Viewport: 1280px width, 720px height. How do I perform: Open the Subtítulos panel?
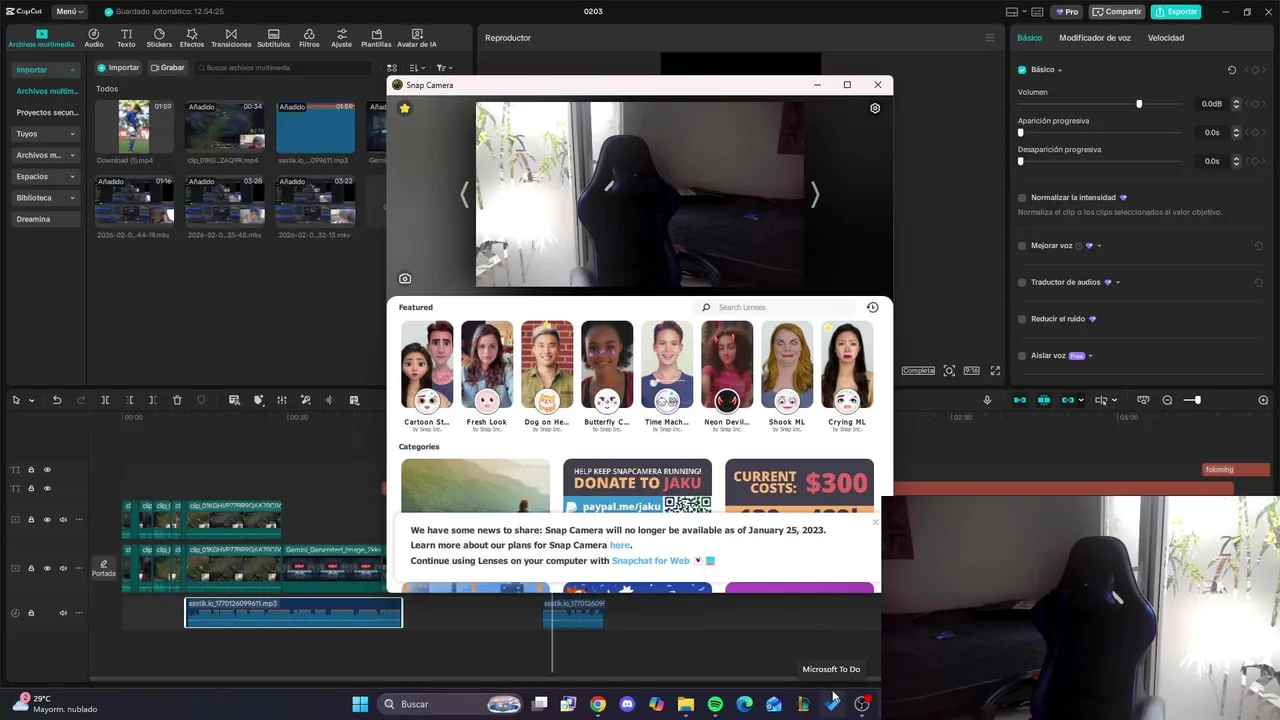point(273,38)
